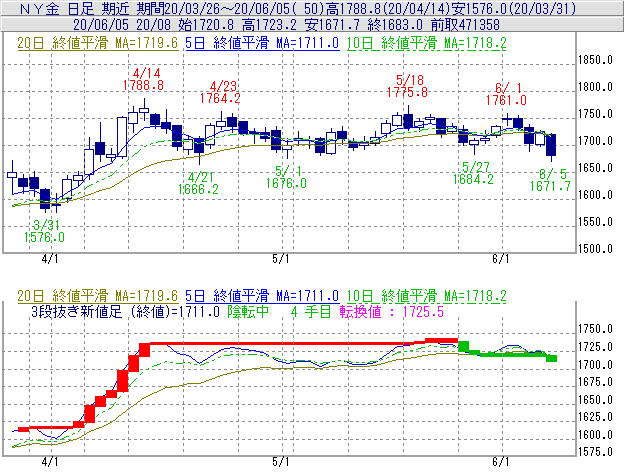Click the upper 20日 終値平滑 MA=1719.6 legend
This screenshot has height=474, width=624.
(98, 43)
